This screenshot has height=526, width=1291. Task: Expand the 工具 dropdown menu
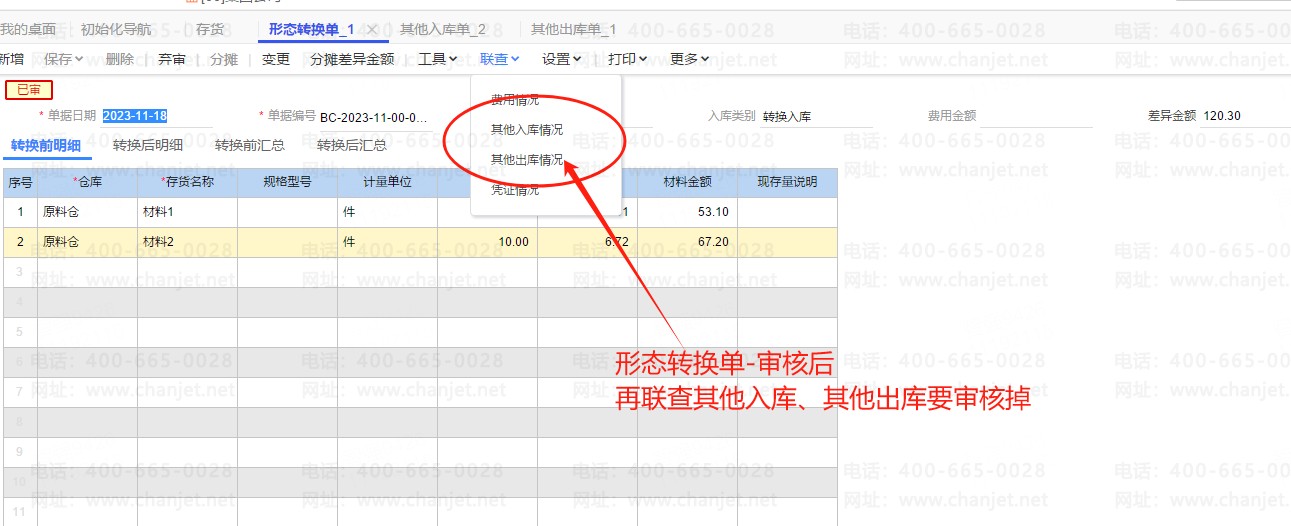pyautogui.click(x=438, y=59)
